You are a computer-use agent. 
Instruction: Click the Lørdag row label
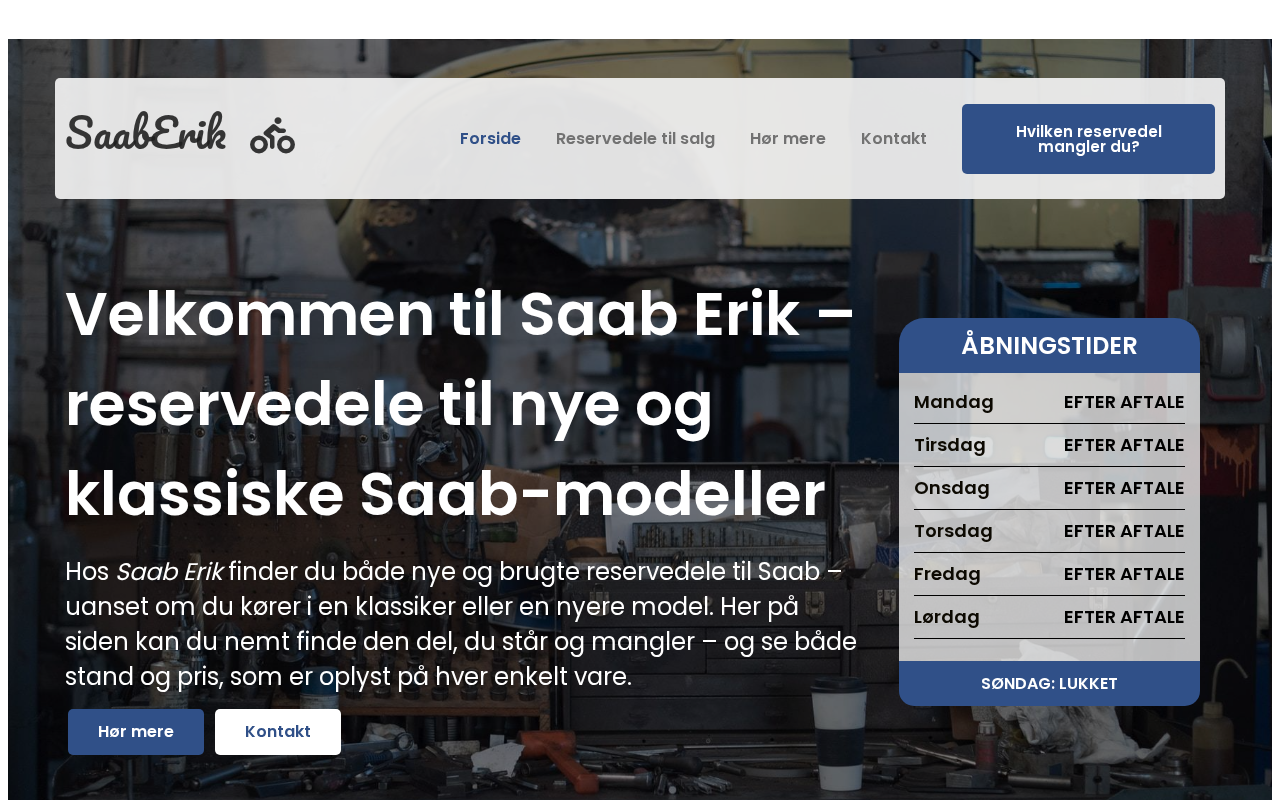tap(947, 617)
